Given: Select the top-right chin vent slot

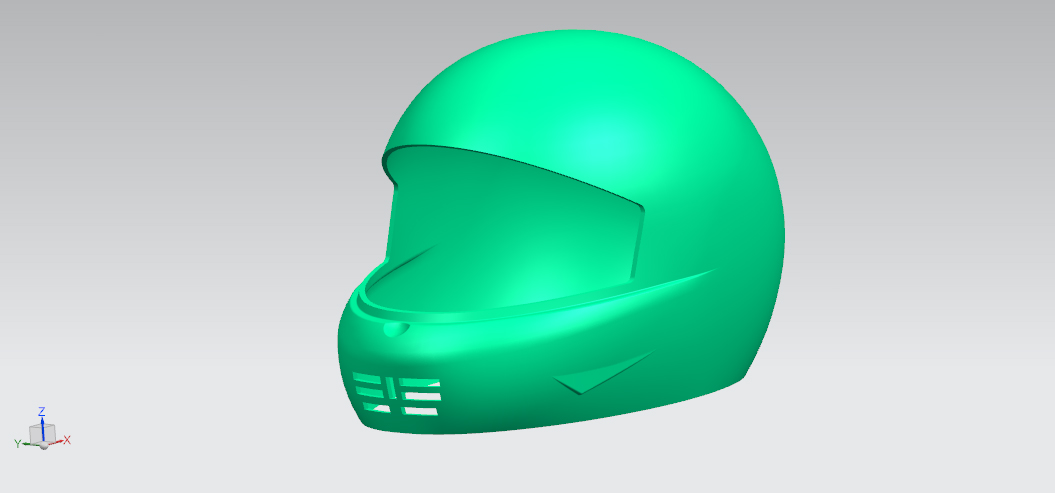Looking at the screenshot, I should (x=422, y=381).
